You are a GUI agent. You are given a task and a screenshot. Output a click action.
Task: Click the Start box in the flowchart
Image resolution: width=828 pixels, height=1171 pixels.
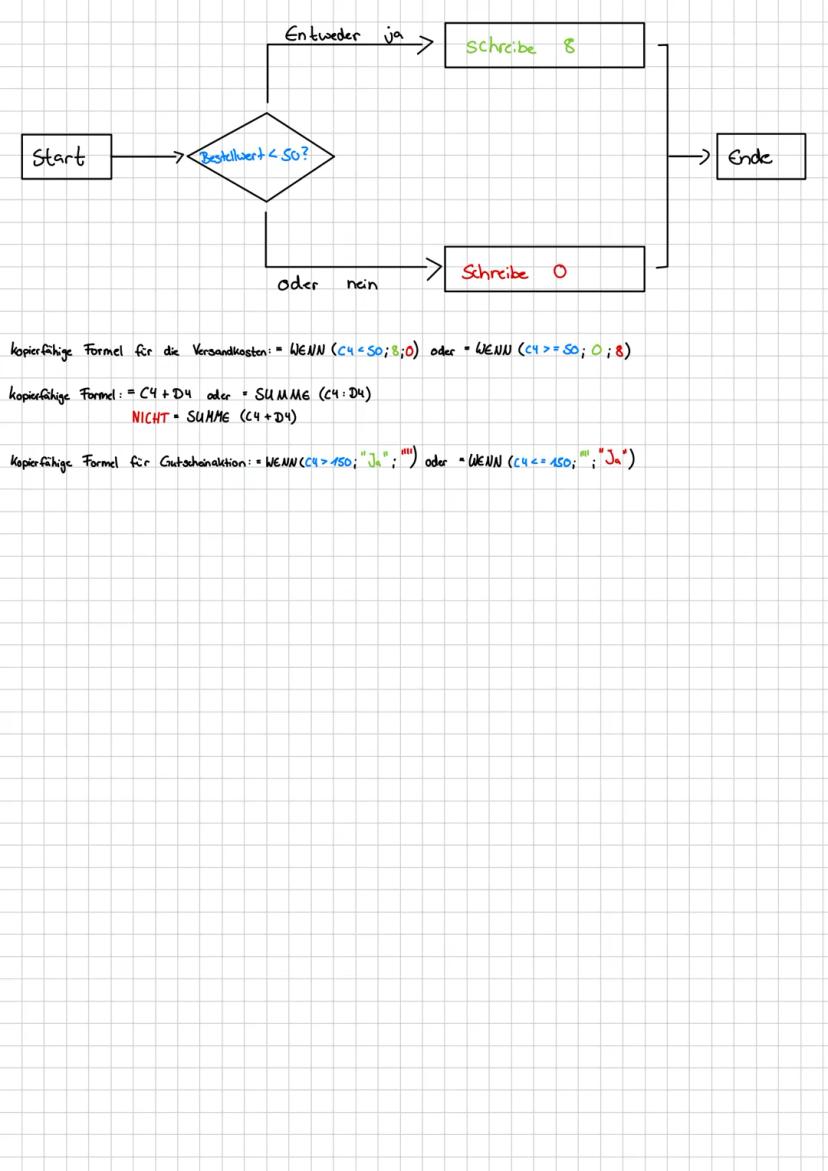coord(64,157)
